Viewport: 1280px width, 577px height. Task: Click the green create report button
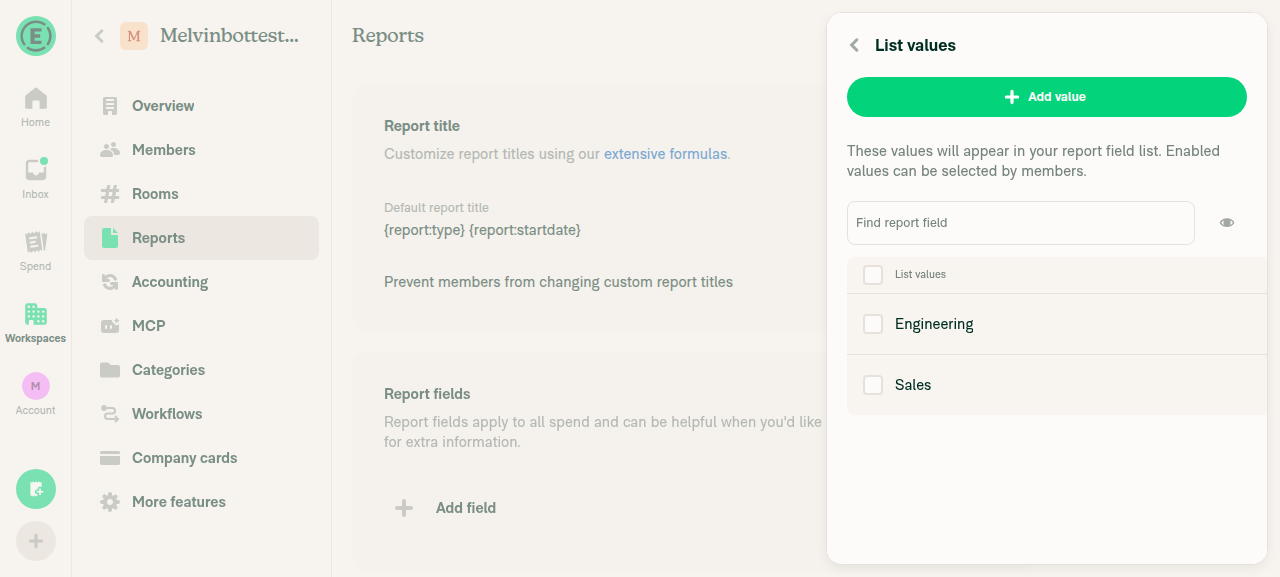[36, 489]
